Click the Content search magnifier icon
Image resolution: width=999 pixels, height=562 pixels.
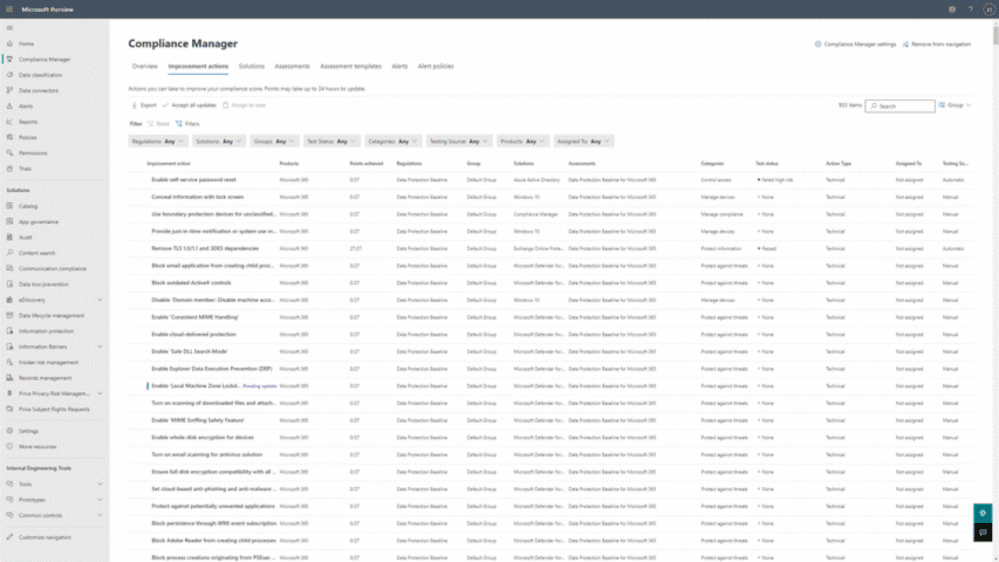tap(10, 253)
